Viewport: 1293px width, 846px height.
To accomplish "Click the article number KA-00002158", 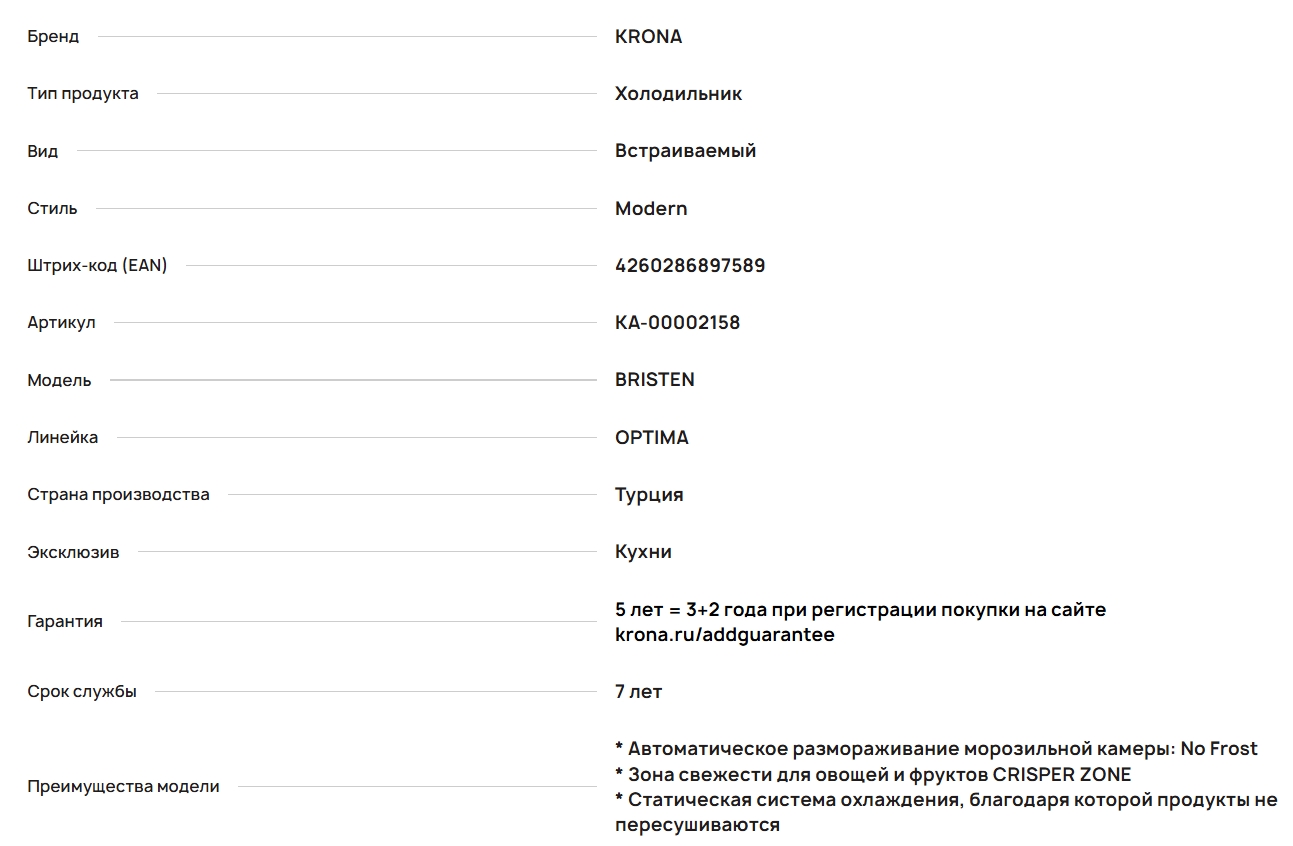I will [677, 323].
